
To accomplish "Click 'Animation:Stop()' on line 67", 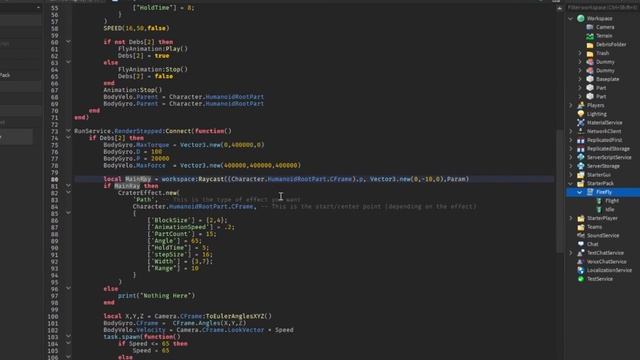I will click(x=133, y=90).
